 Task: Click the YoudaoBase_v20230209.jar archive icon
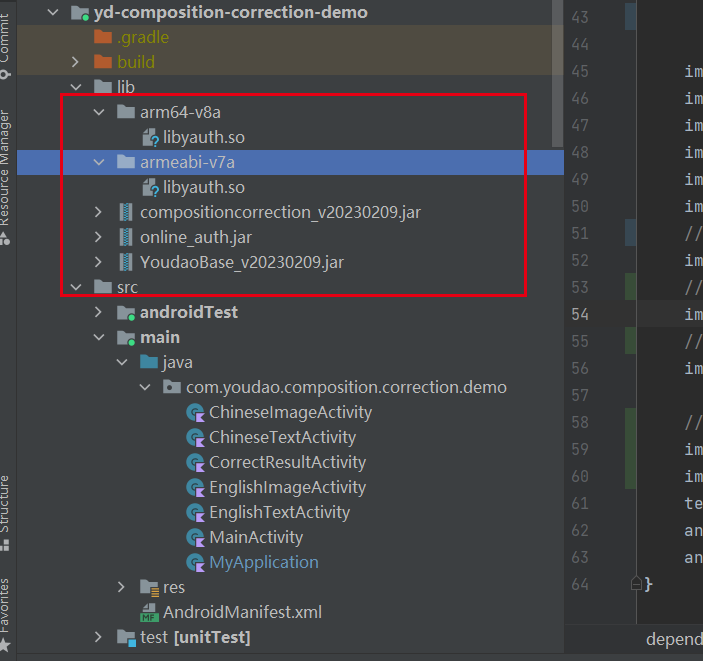[x=125, y=262]
